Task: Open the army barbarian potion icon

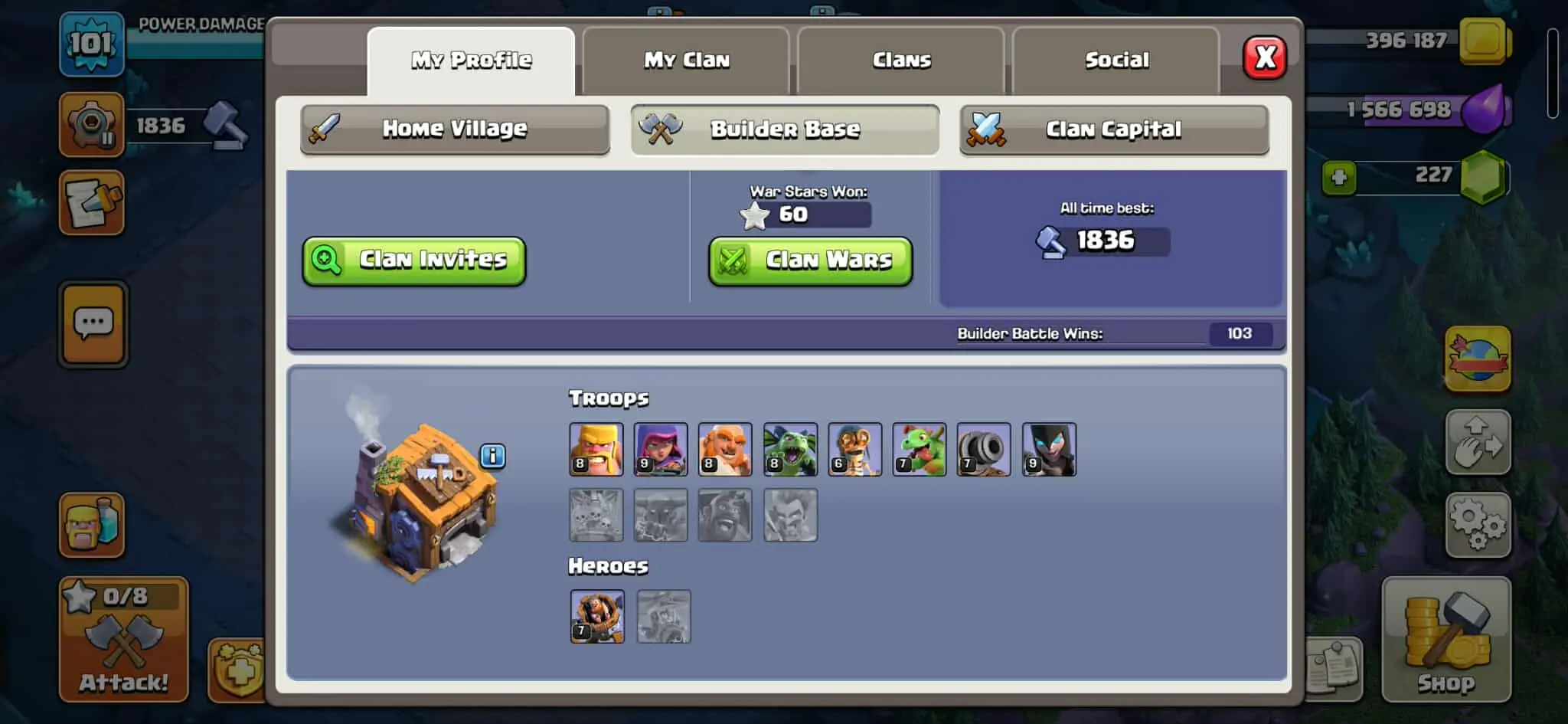Action: 92,525
